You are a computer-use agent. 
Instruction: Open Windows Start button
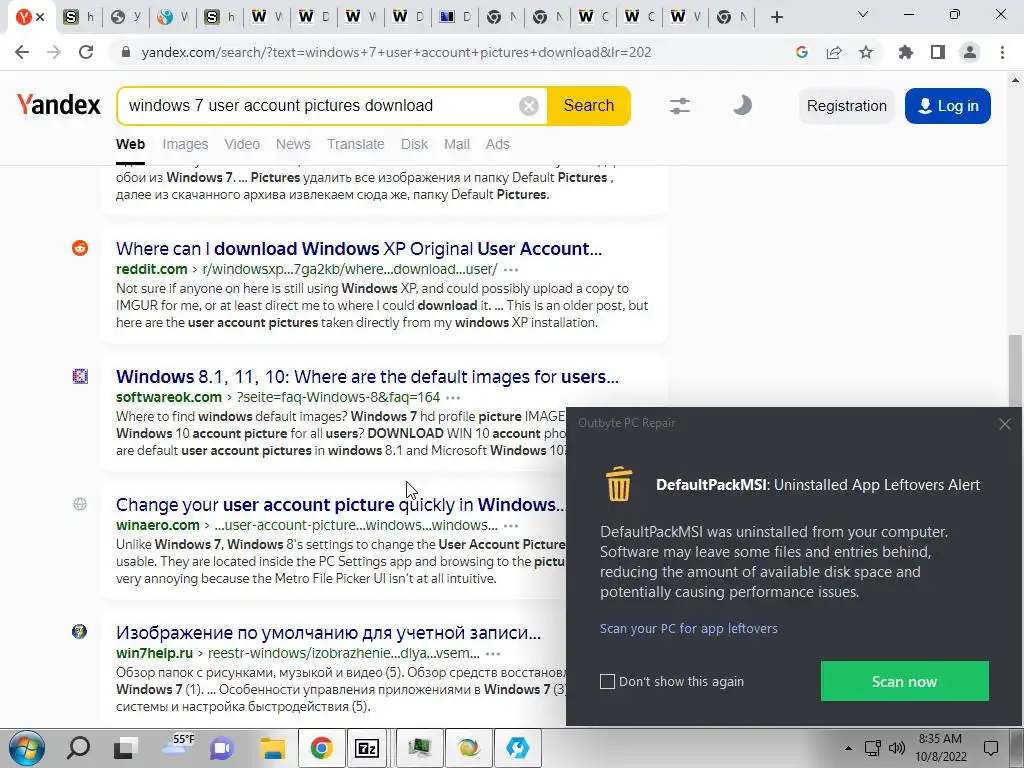point(27,748)
